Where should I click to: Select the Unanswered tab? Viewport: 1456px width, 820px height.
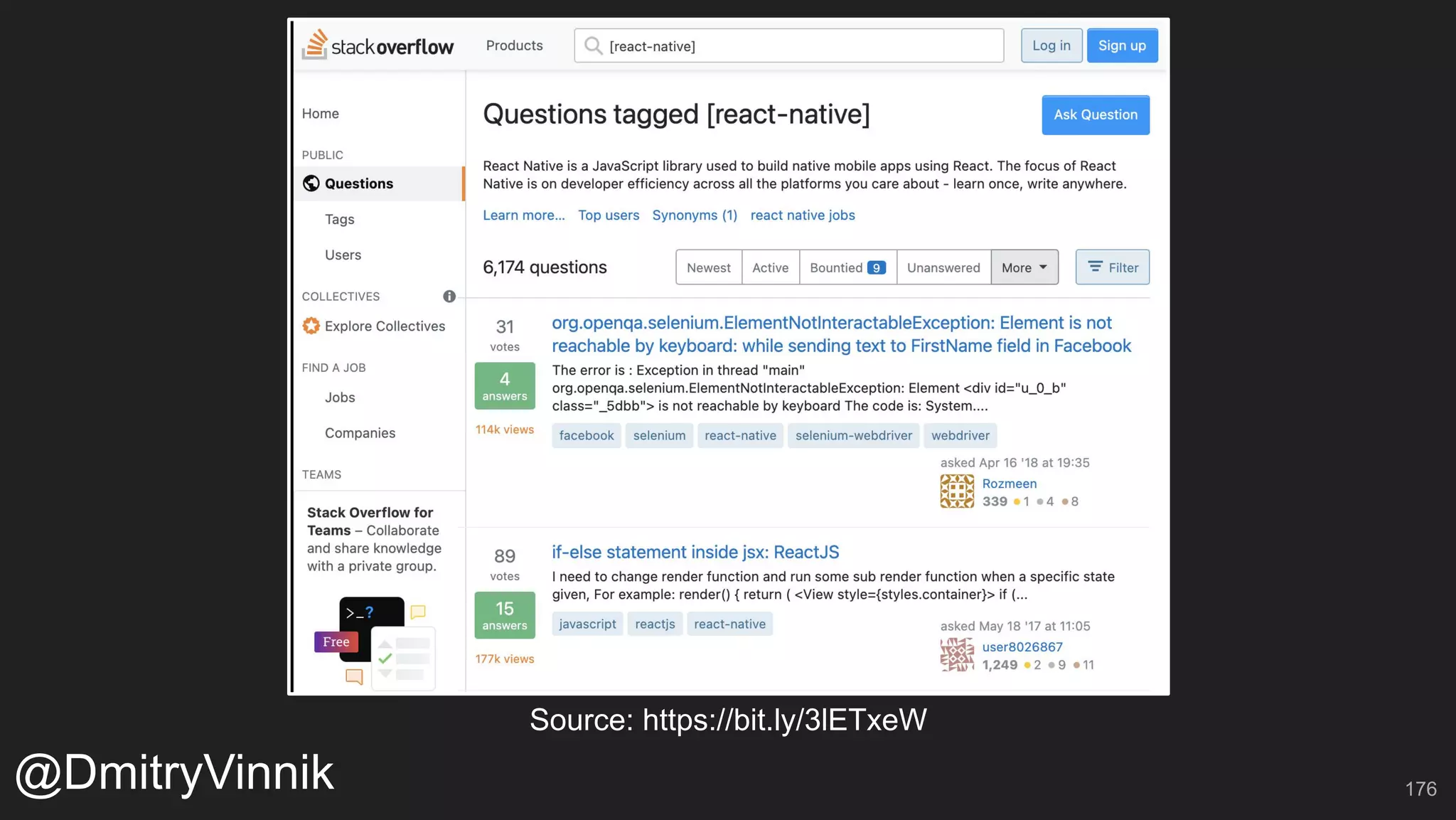[943, 267]
